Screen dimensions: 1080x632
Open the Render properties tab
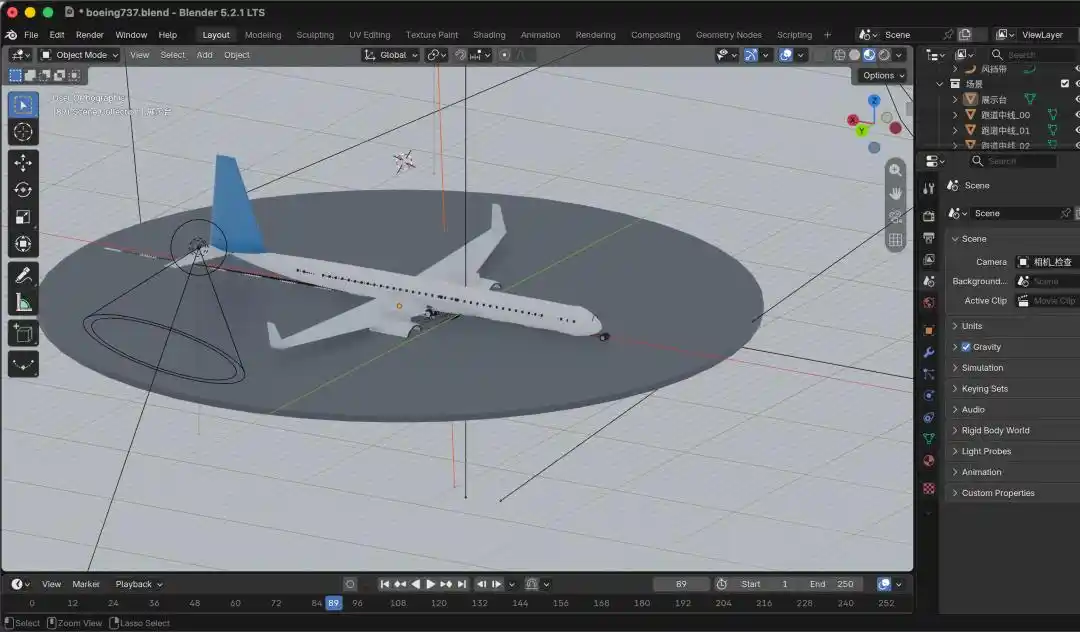(928, 216)
